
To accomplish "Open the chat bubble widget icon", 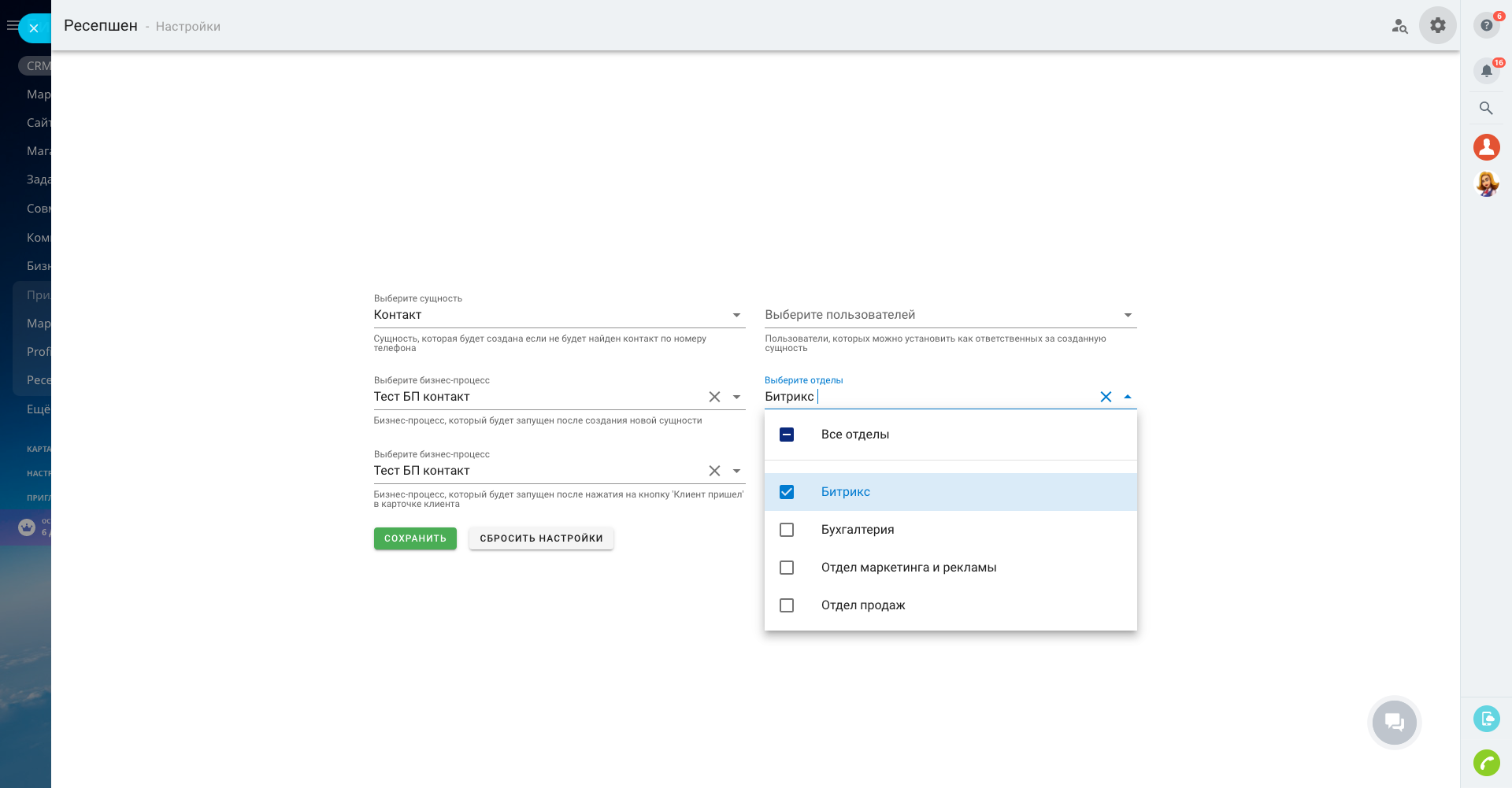I will 1394,722.
